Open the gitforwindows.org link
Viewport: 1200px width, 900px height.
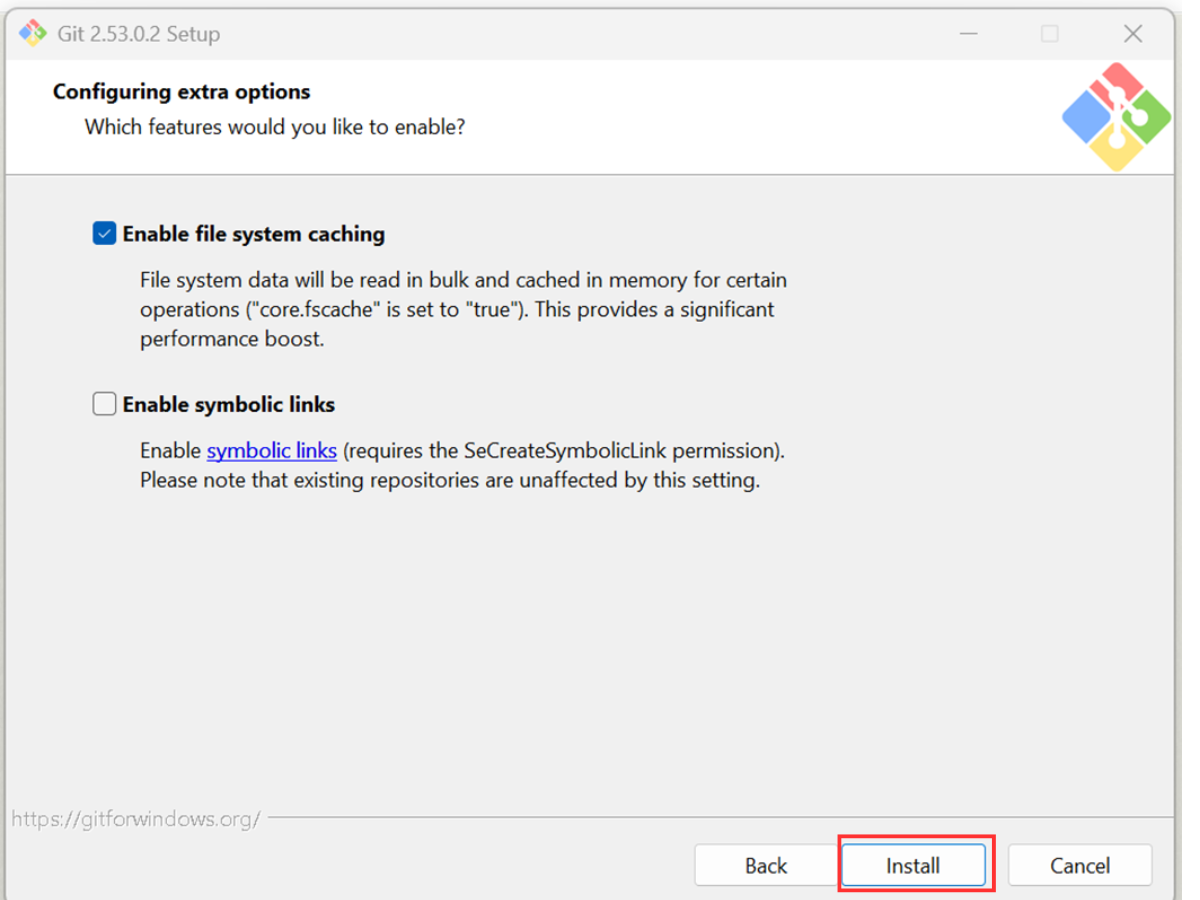point(136,819)
